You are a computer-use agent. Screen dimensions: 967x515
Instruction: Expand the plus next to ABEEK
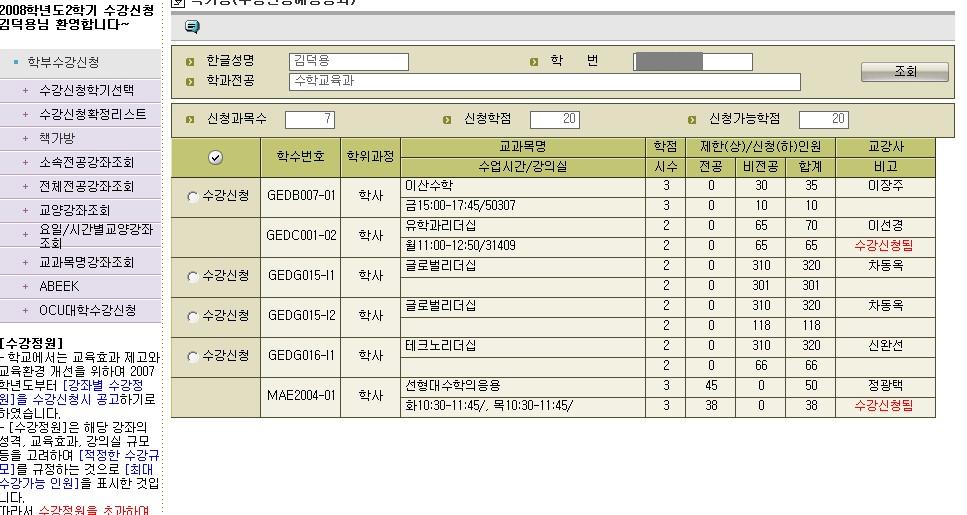(25, 287)
